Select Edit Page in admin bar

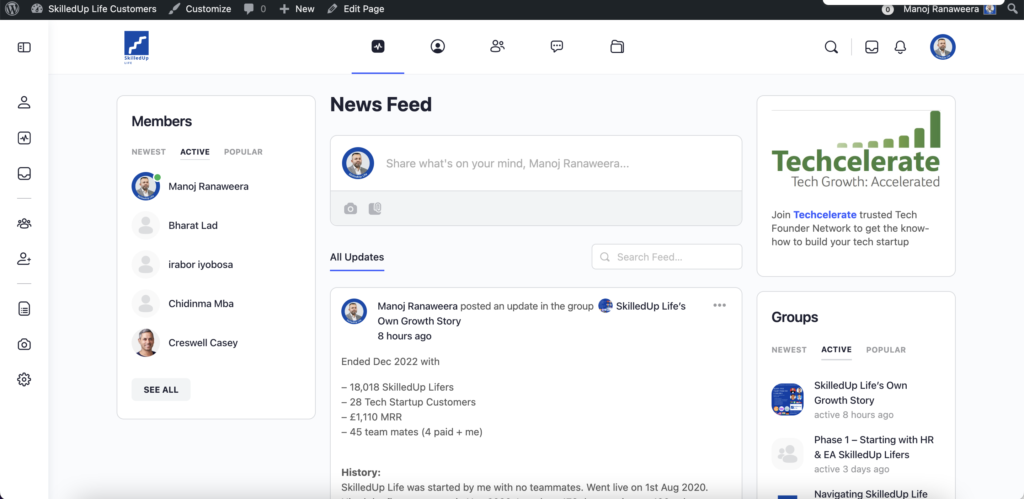pyautogui.click(x=355, y=9)
